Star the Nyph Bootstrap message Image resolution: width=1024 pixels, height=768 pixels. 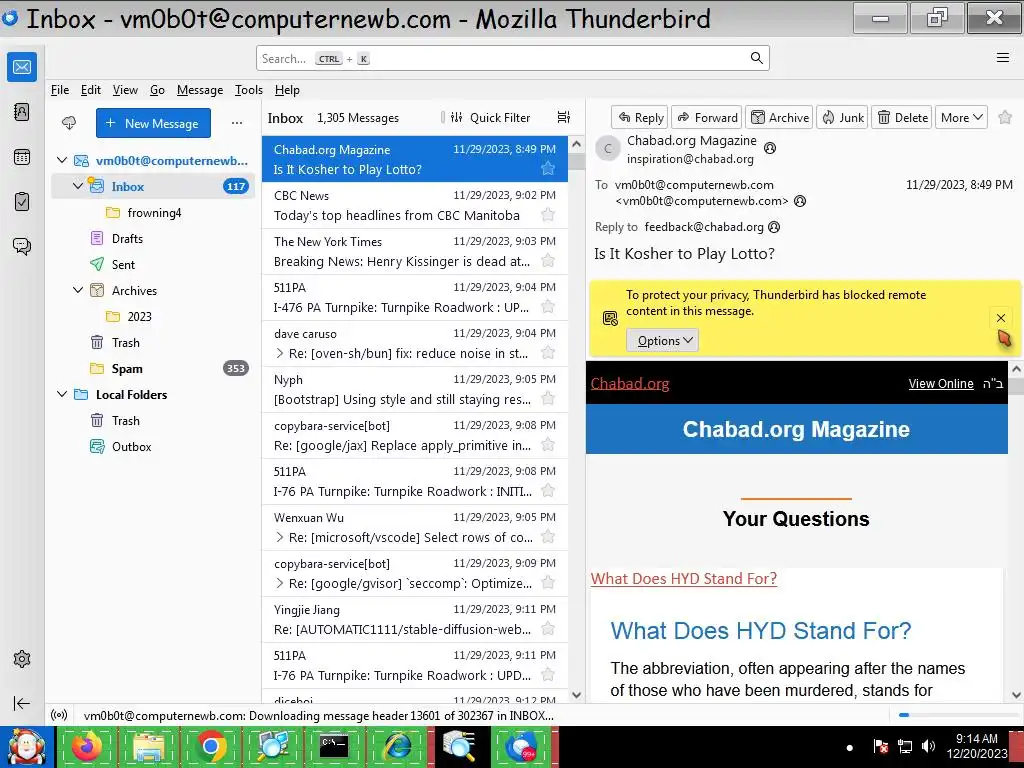[x=548, y=399]
